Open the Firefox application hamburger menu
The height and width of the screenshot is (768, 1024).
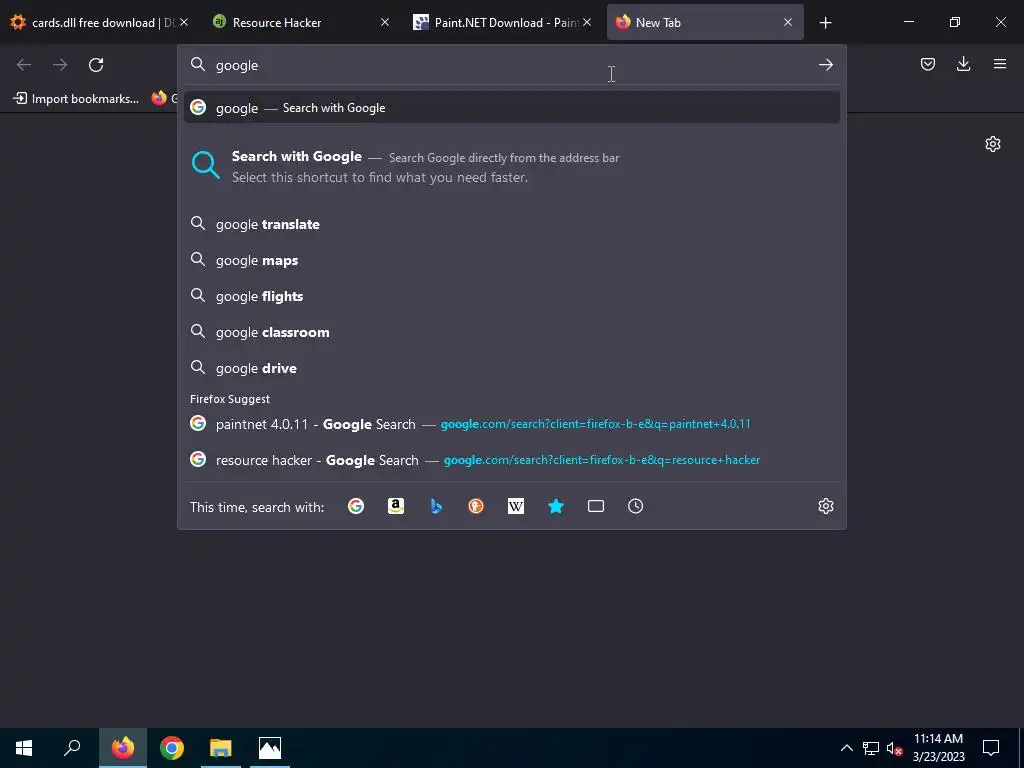(999, 64)
